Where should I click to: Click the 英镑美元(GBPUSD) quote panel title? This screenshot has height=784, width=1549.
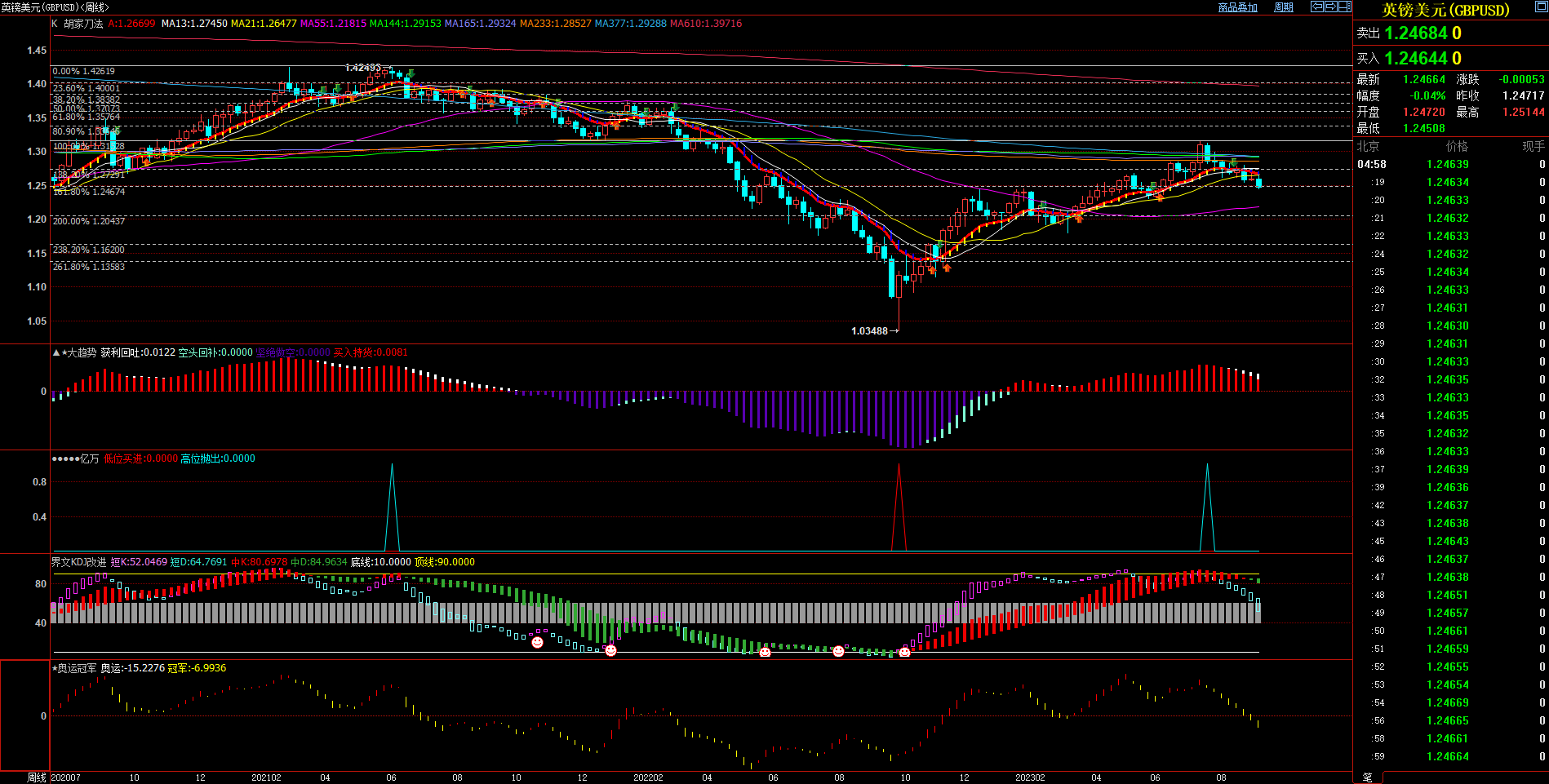coord(1445,10)
